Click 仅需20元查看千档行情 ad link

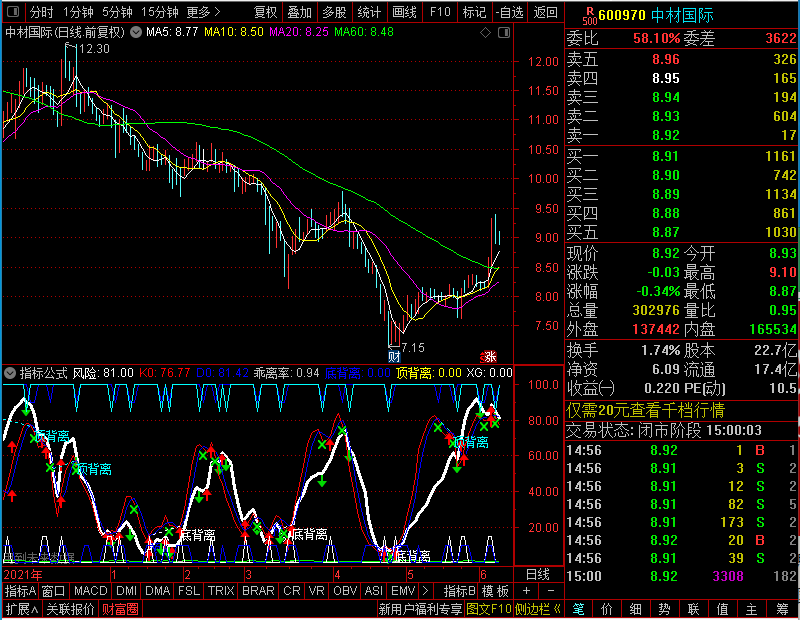tap(645, 410)
